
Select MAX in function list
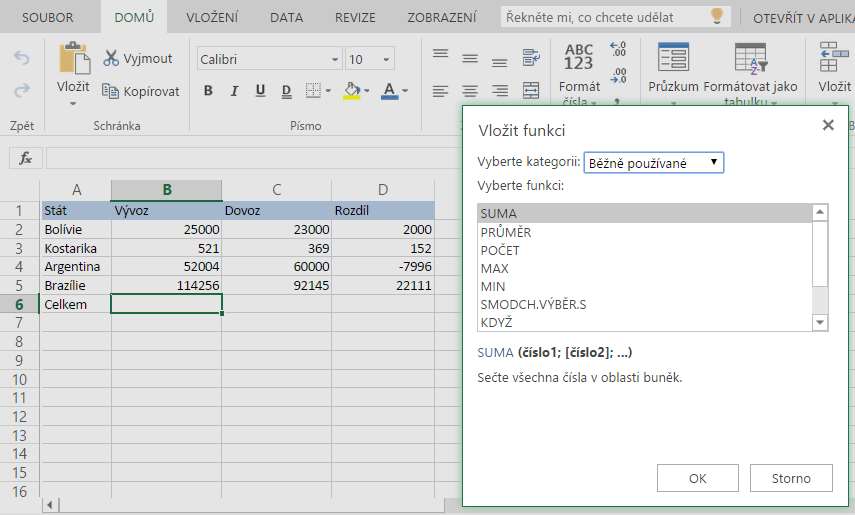tap(644, 268)
